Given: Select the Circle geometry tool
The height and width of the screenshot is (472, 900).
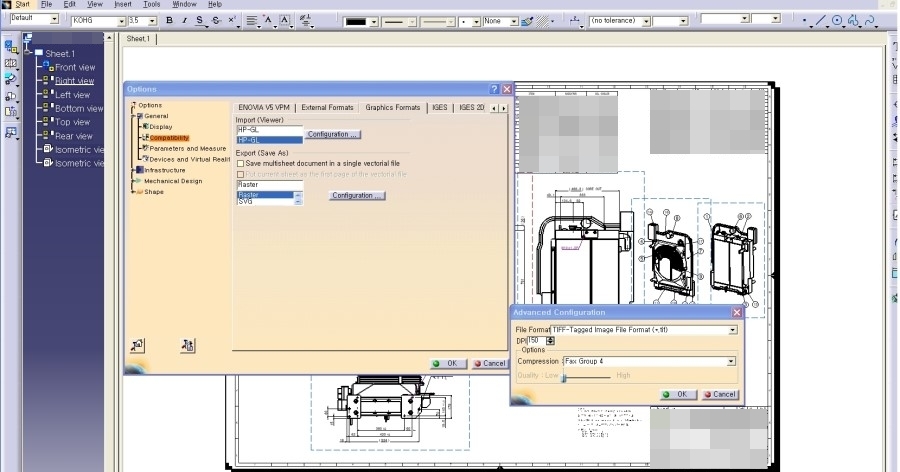Looking at the screenshot, I should point(837,21).
